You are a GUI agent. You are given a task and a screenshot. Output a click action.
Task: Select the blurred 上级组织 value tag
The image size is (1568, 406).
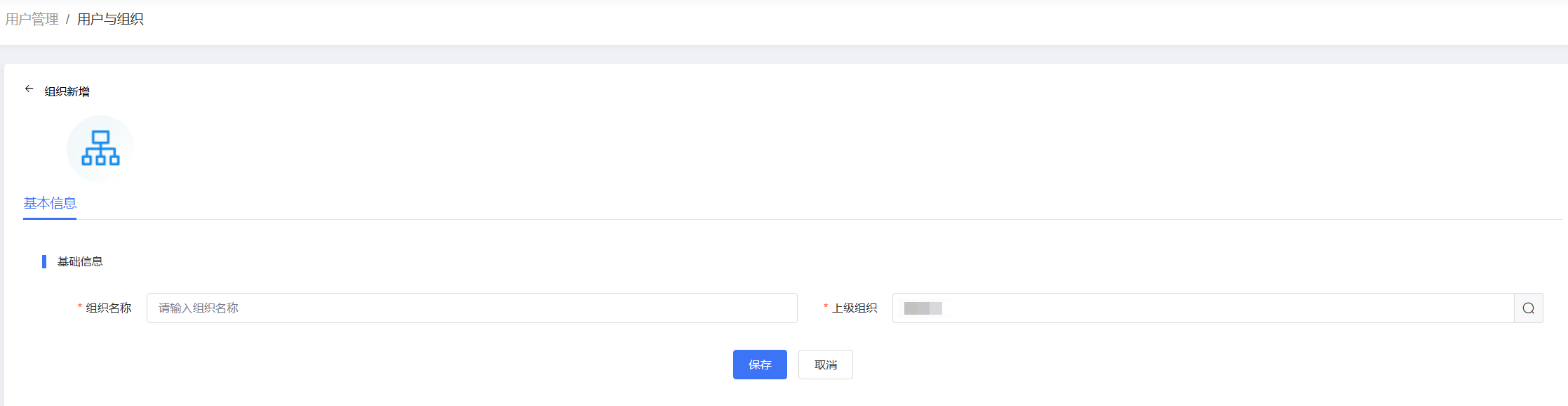pyautogui.click(x=923, y=308)
